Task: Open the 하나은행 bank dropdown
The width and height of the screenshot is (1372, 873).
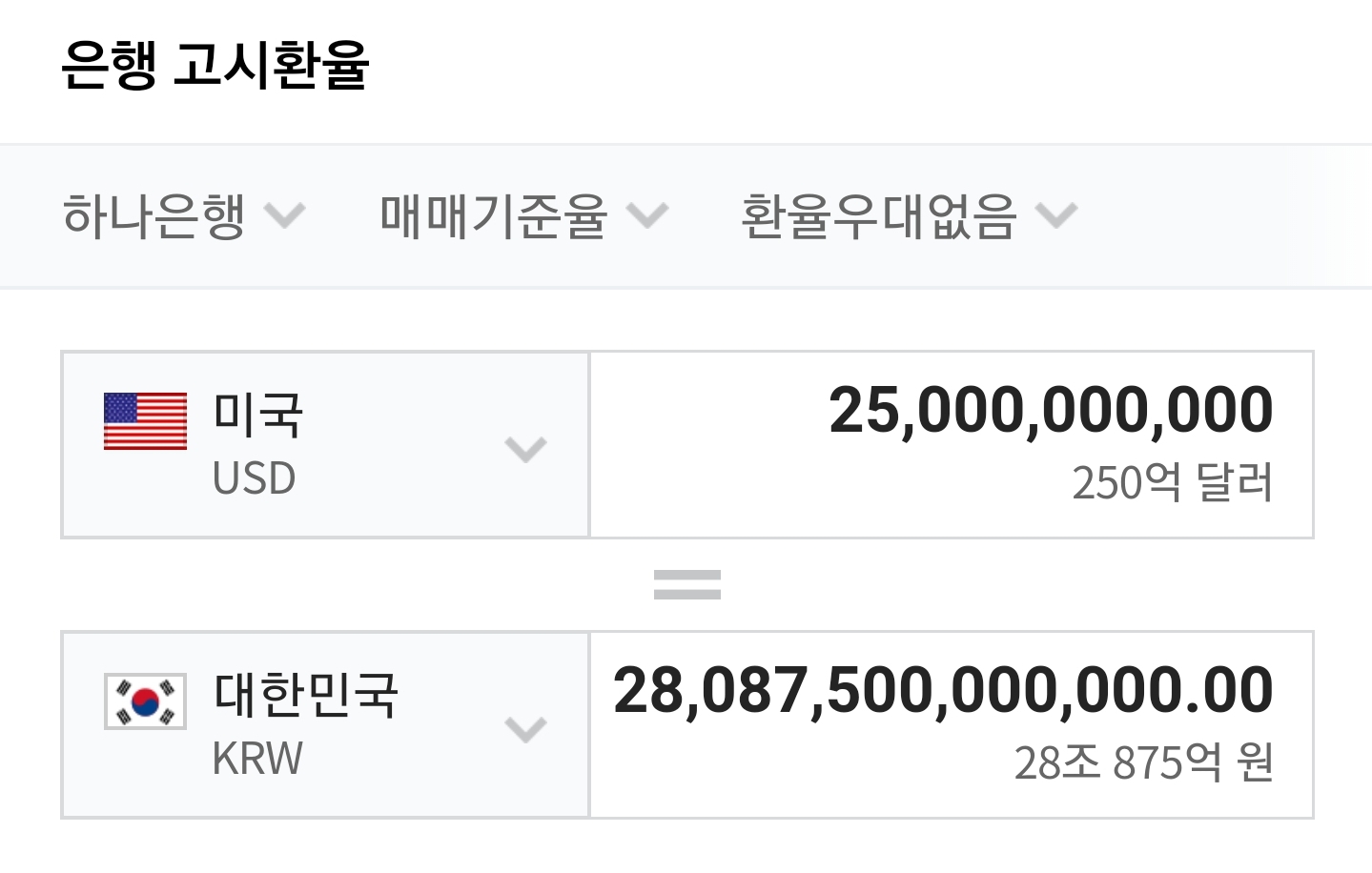Action: [x=154, y=215]
